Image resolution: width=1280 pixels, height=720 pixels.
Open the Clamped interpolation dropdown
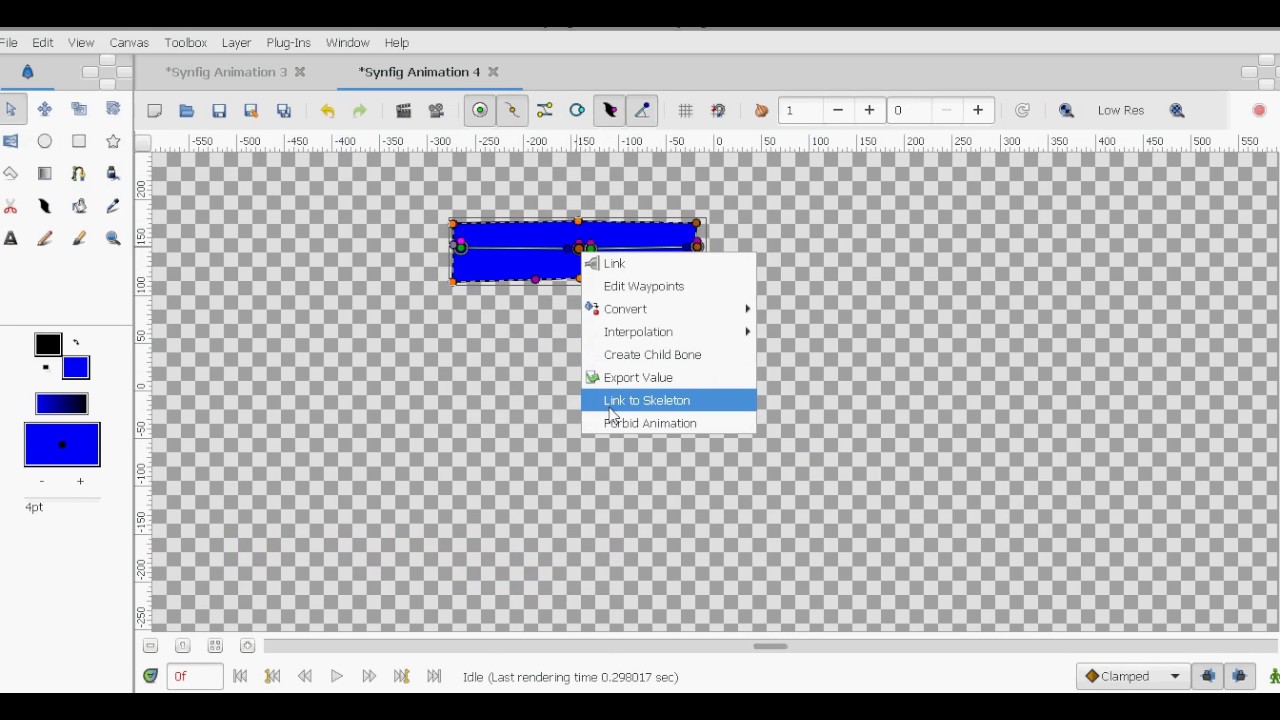(1133, 677)
